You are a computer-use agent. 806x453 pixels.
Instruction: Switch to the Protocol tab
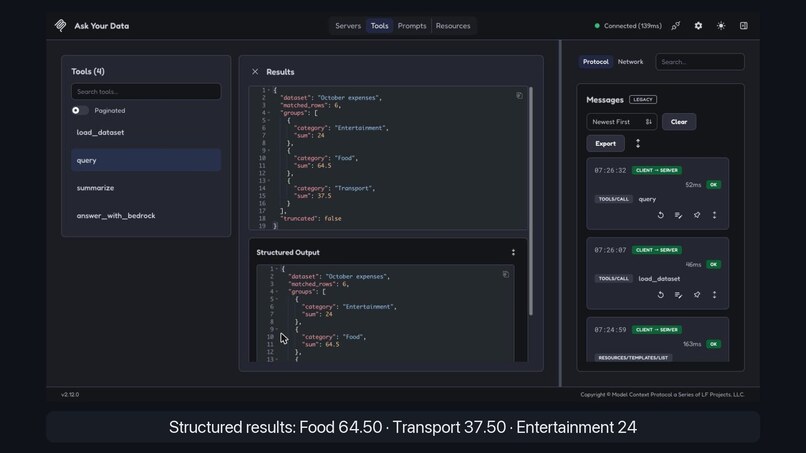click(596, 62)
